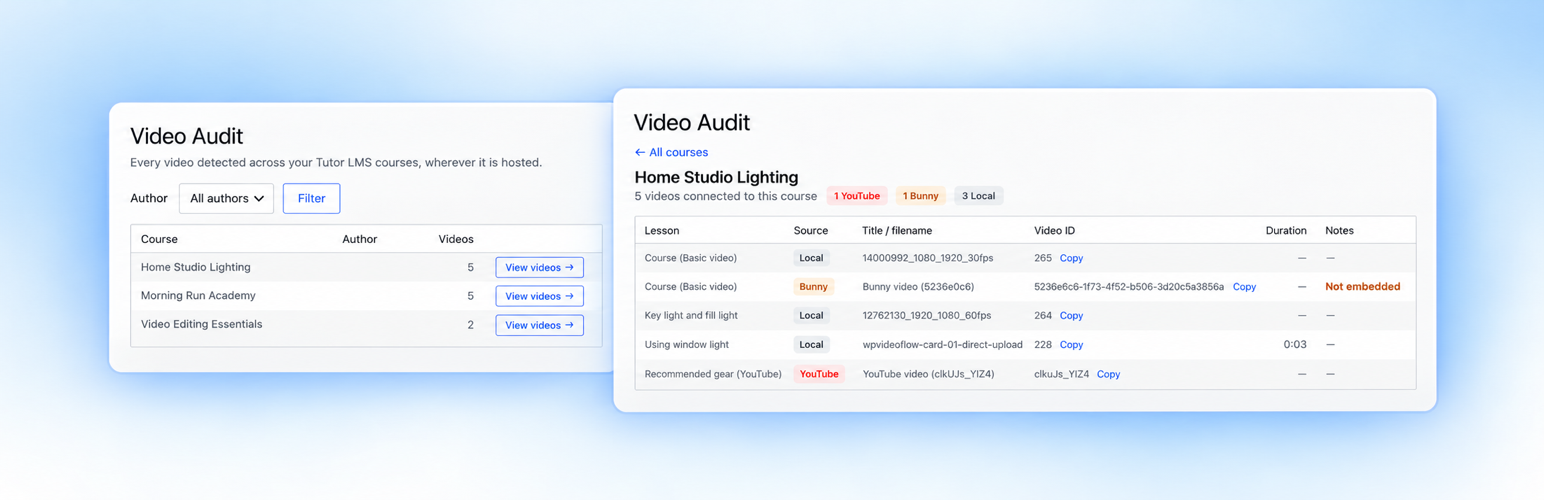1544x500 pixels.
Task: Click the Home Studio Lighting heading
Action: [x=716, y=177]
